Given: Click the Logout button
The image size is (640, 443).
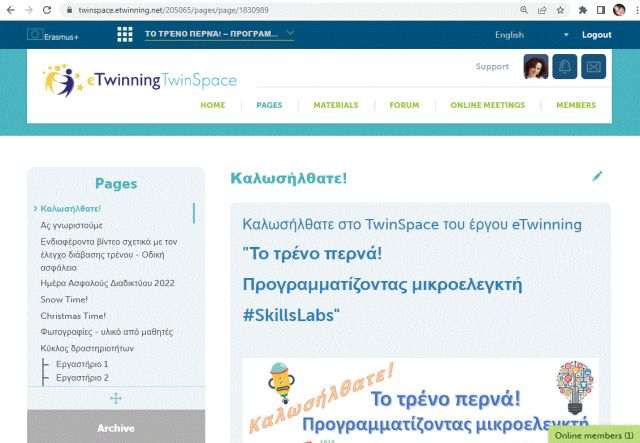Looking at the screenshot, I should tap(597, 35).
